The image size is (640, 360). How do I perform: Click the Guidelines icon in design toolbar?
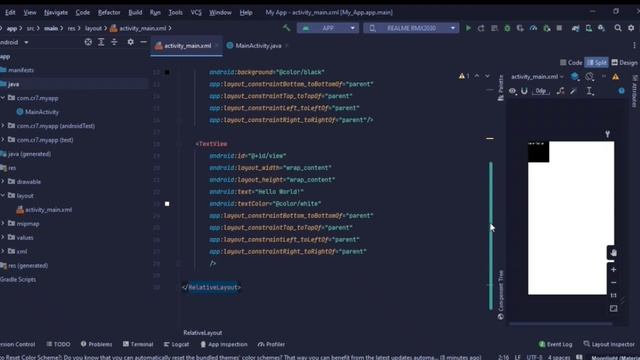590,91
